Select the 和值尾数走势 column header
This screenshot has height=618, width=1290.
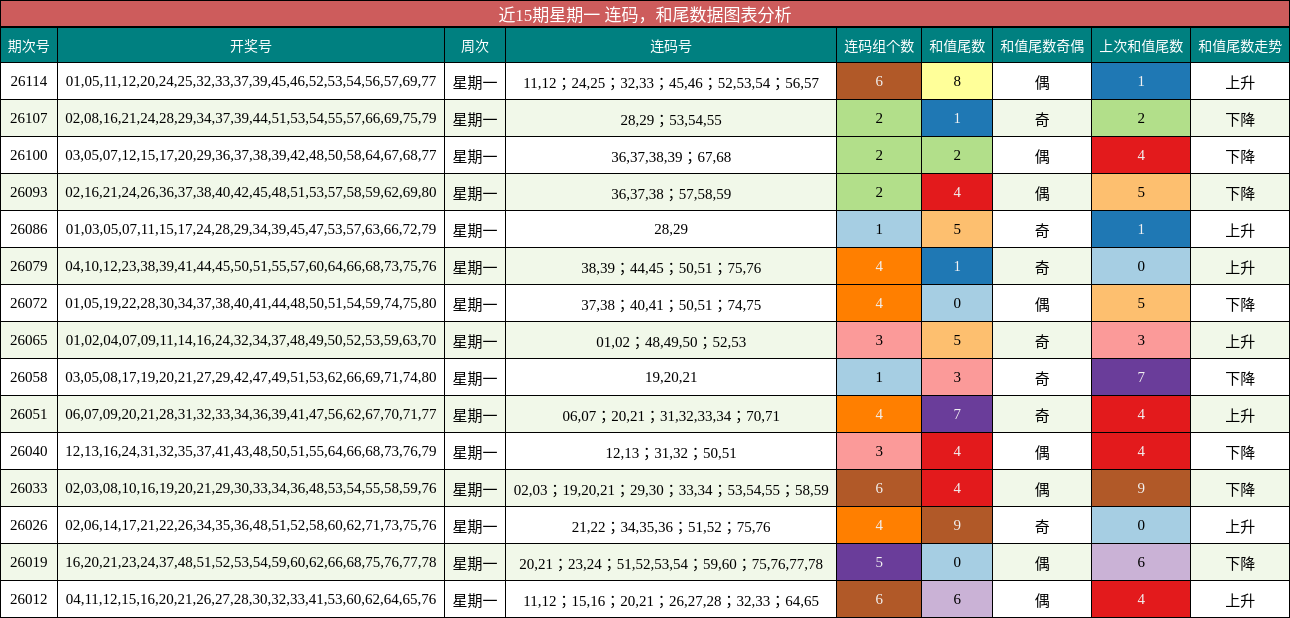[1240, 45]
